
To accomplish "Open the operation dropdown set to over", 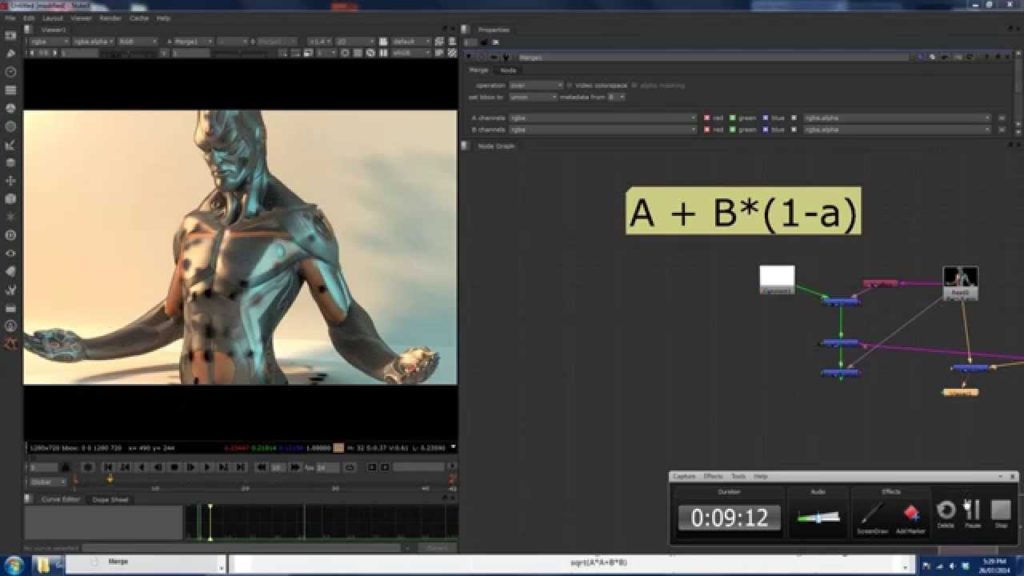I will (x=533, y=85).
